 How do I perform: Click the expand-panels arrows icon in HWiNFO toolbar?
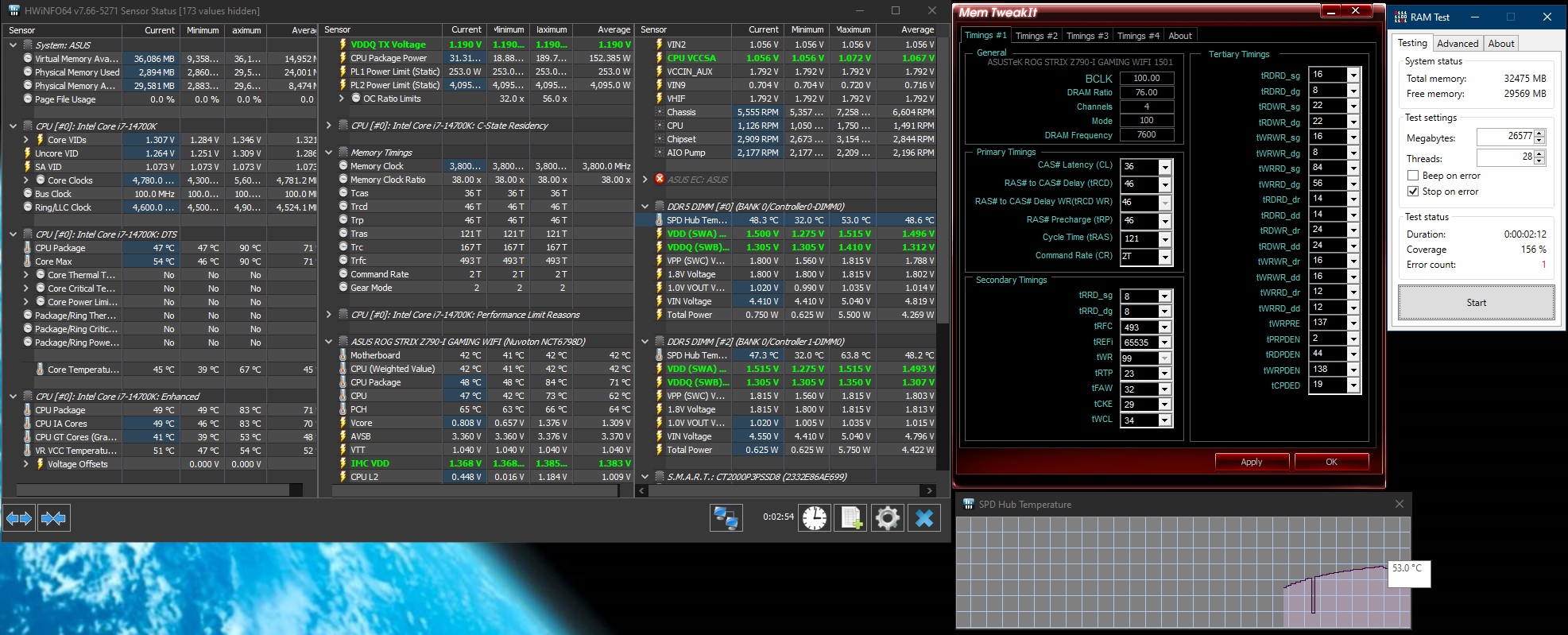pos(19,518)
